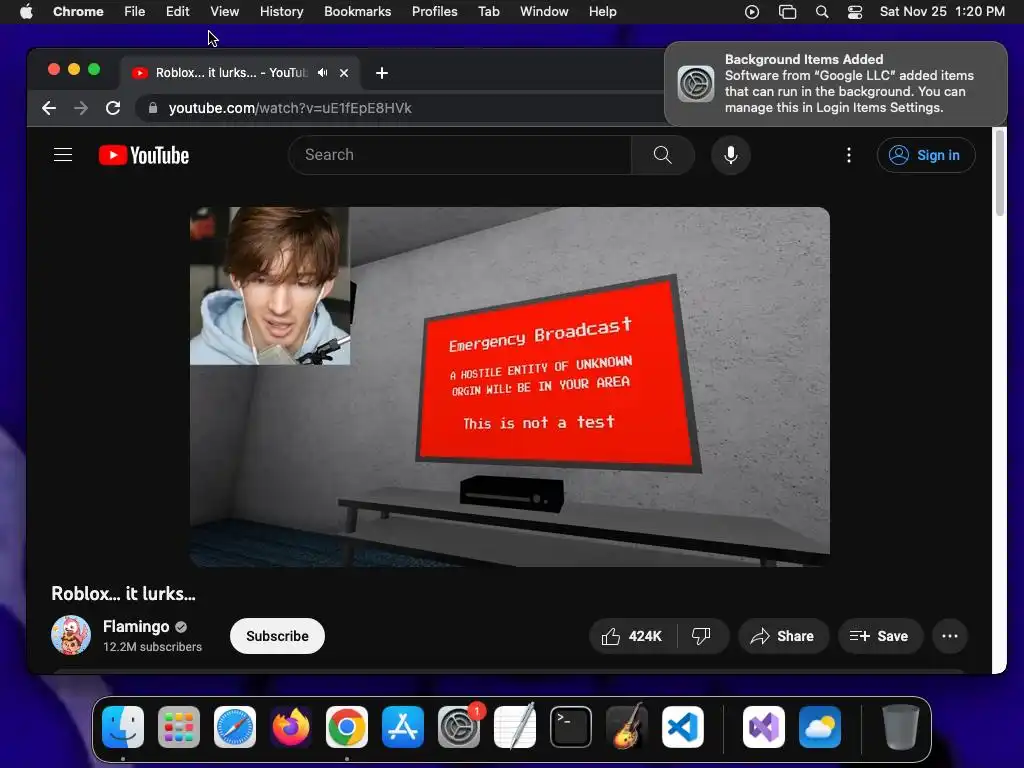The image size is (1024, 768).
Task: Launch Firefox from the Dock
Action: (291, 727)
